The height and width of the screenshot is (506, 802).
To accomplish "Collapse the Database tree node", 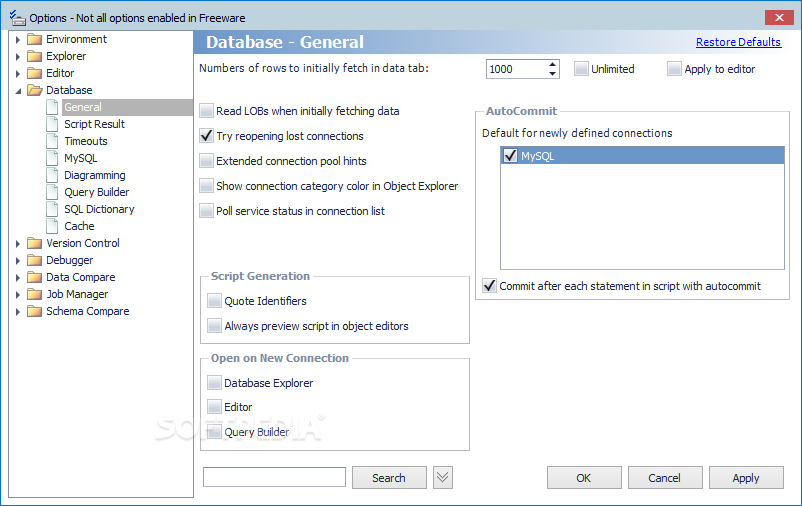I will [18, 90].
